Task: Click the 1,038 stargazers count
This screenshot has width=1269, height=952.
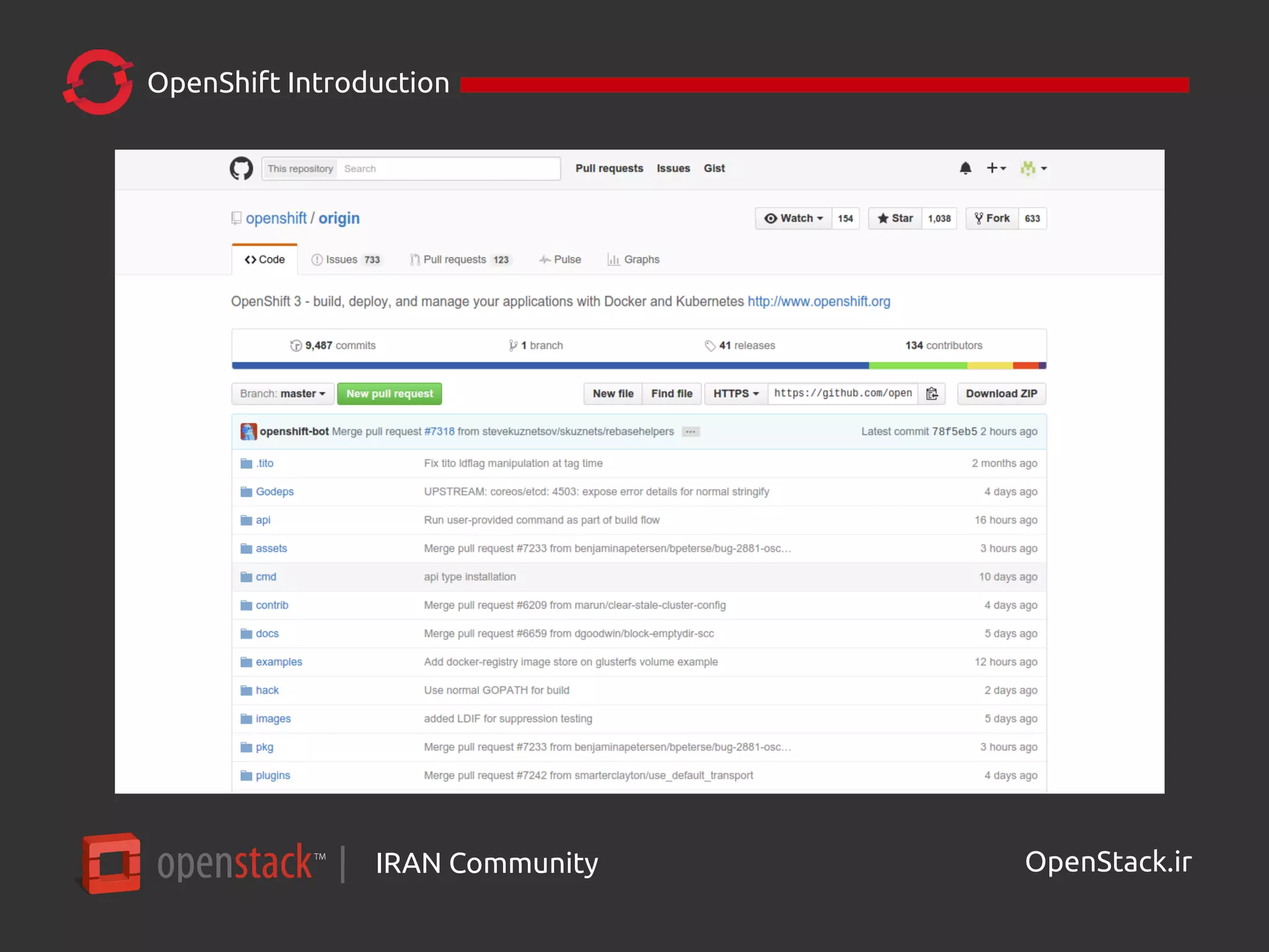Action: [939, 218]
